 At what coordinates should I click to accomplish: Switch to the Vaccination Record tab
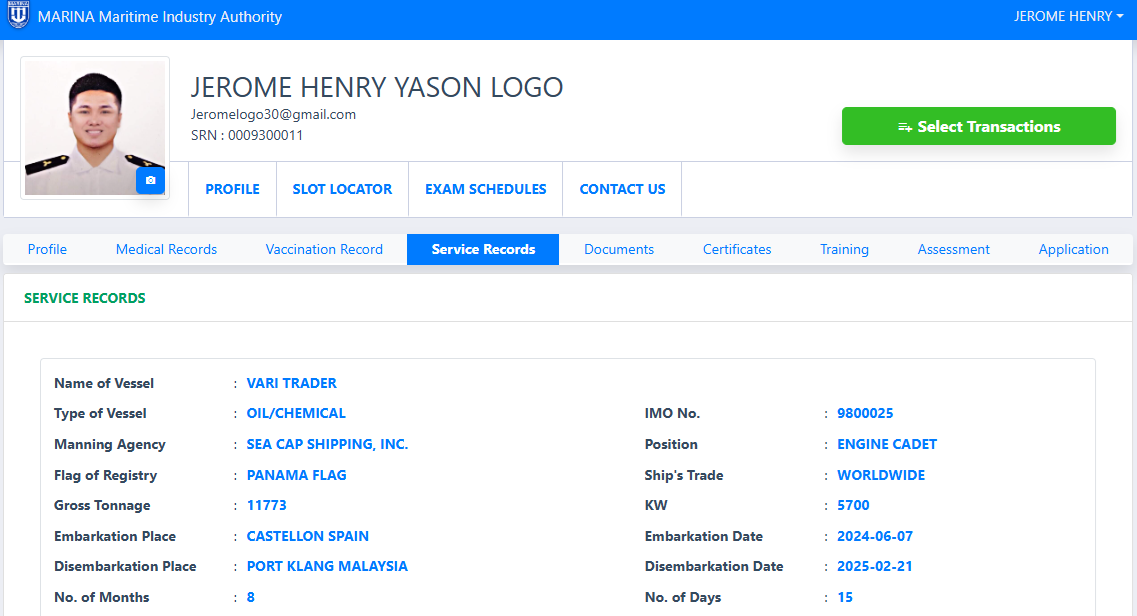[324, 249]
